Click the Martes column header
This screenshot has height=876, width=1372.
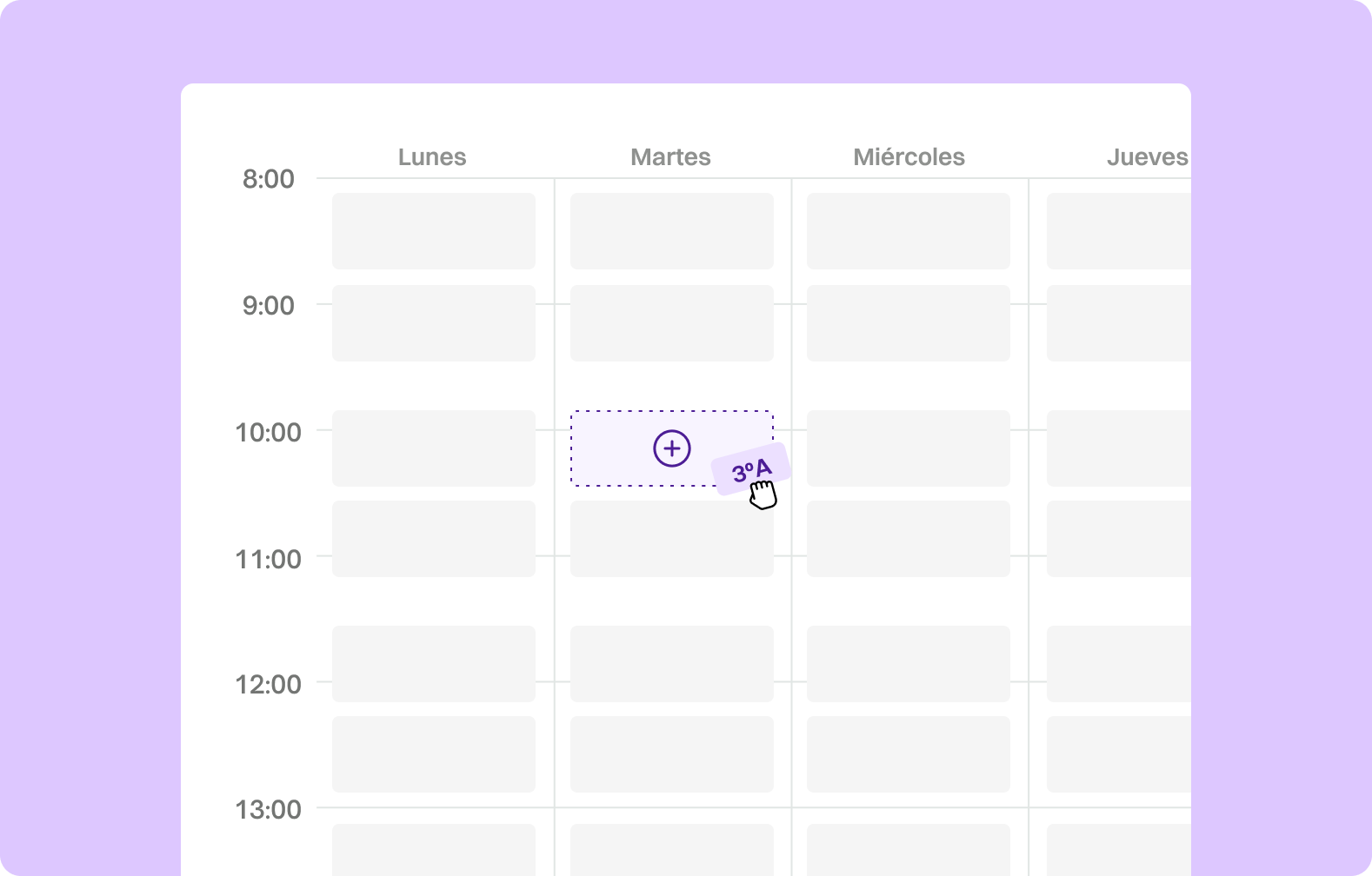(x=670, y=157)
